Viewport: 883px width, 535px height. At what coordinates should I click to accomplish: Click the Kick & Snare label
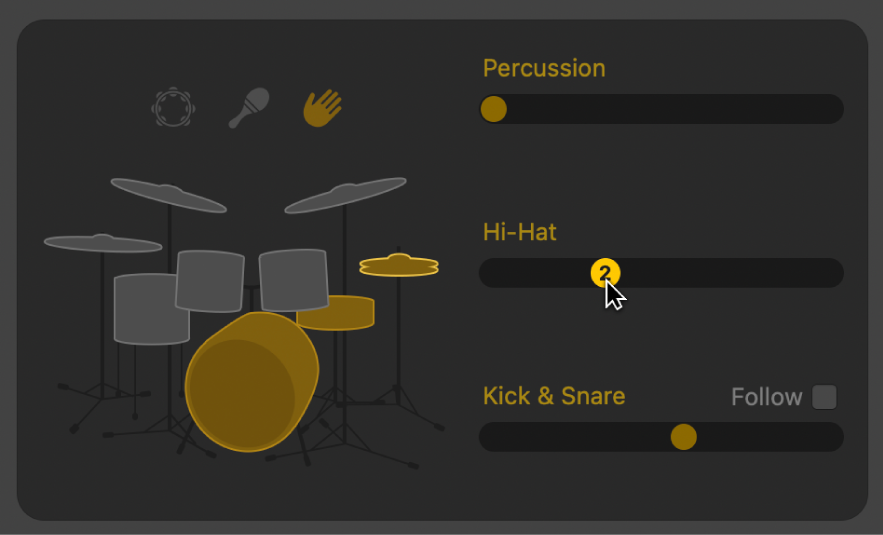554,396
